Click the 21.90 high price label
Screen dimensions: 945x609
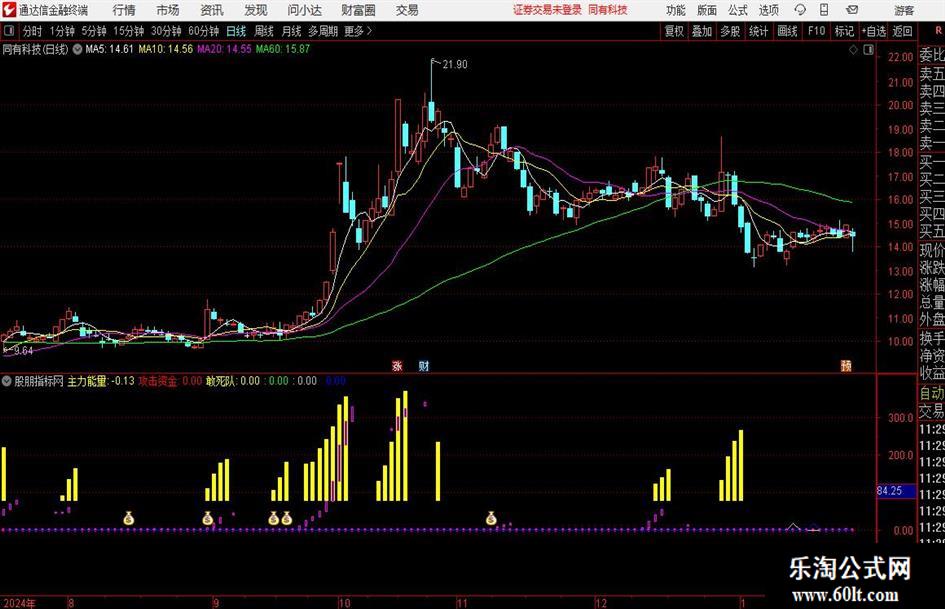click(x=454, y=65)
